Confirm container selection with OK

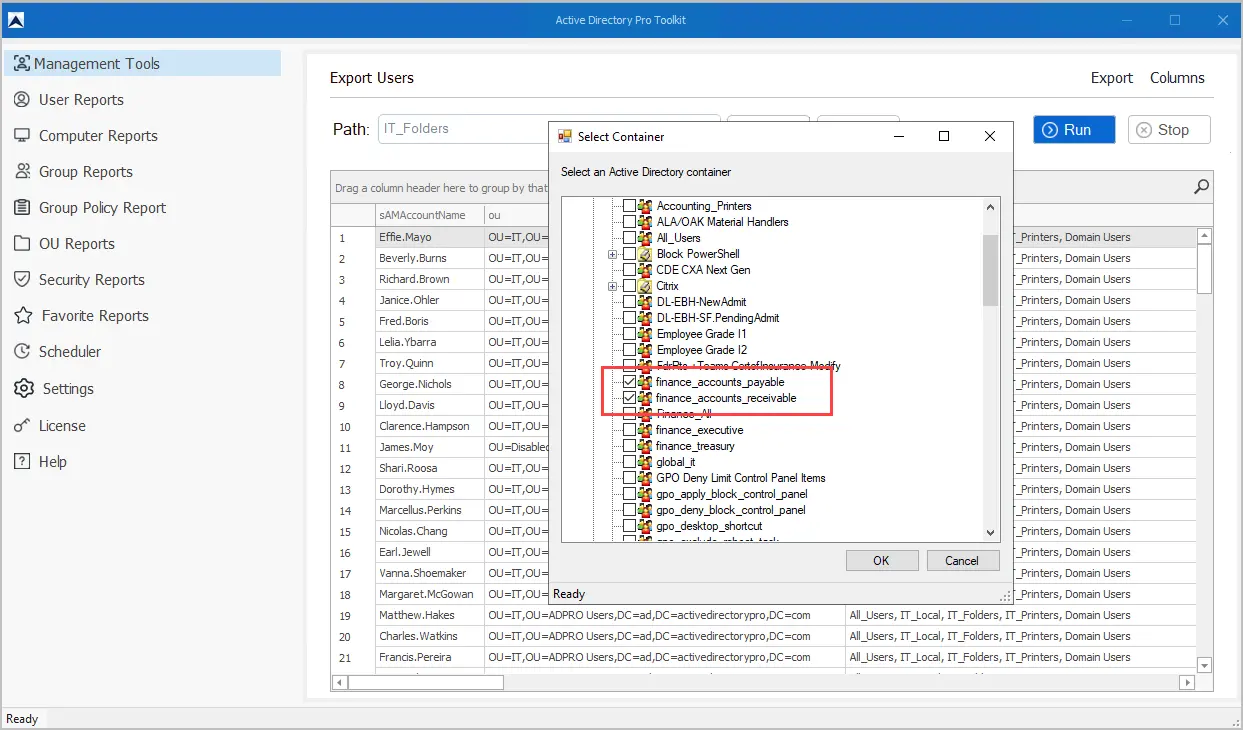[x=881, y=560]
